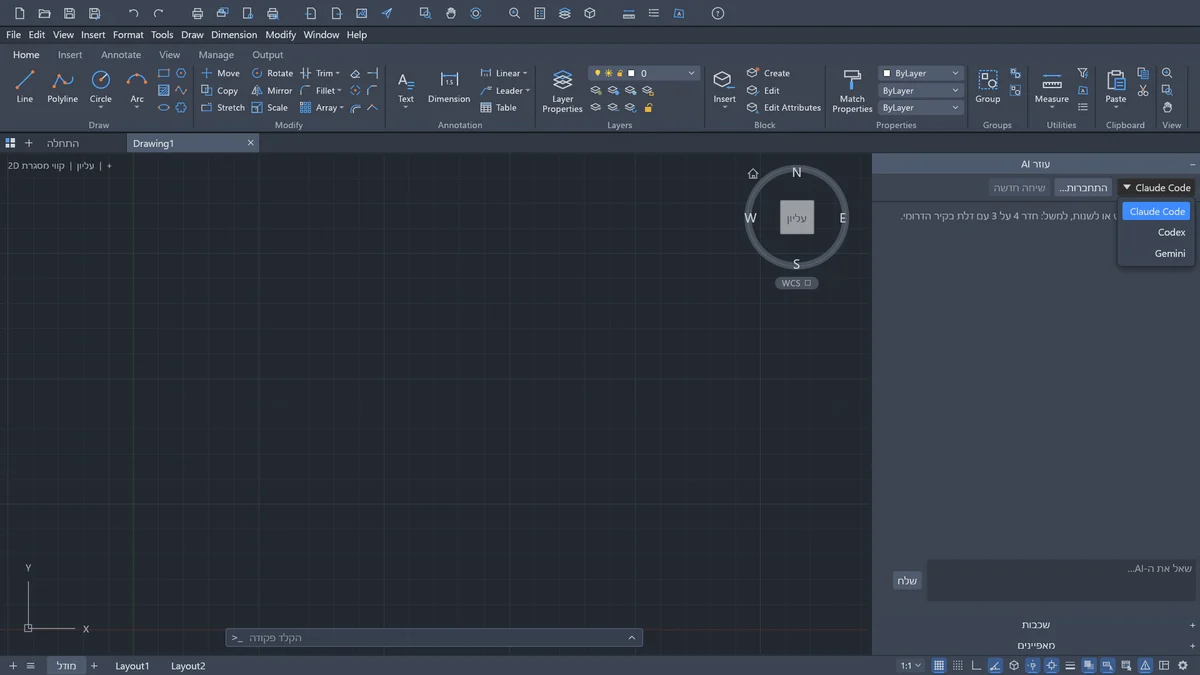The image size is (1200, 675).
Task: Open the Claude Code model selector dropdown
Action: [1156, 188]
